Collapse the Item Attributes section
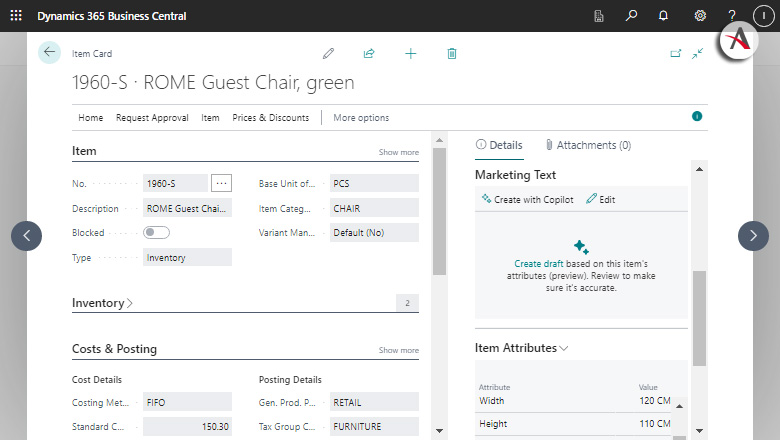Screen dimensions: 780x440 click(x=521, y=348)
